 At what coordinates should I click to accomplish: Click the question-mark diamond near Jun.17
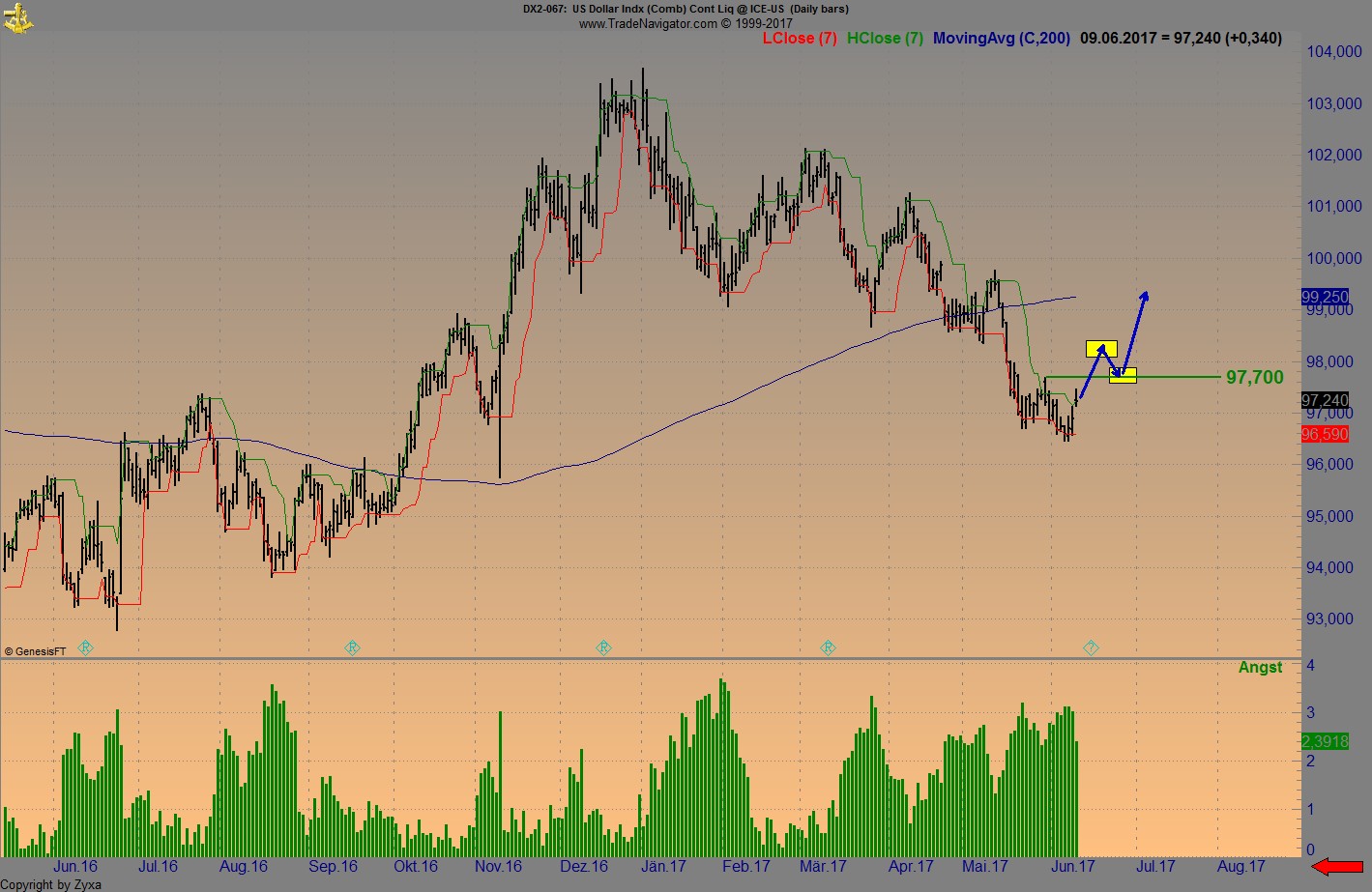tap(1090, 647)
